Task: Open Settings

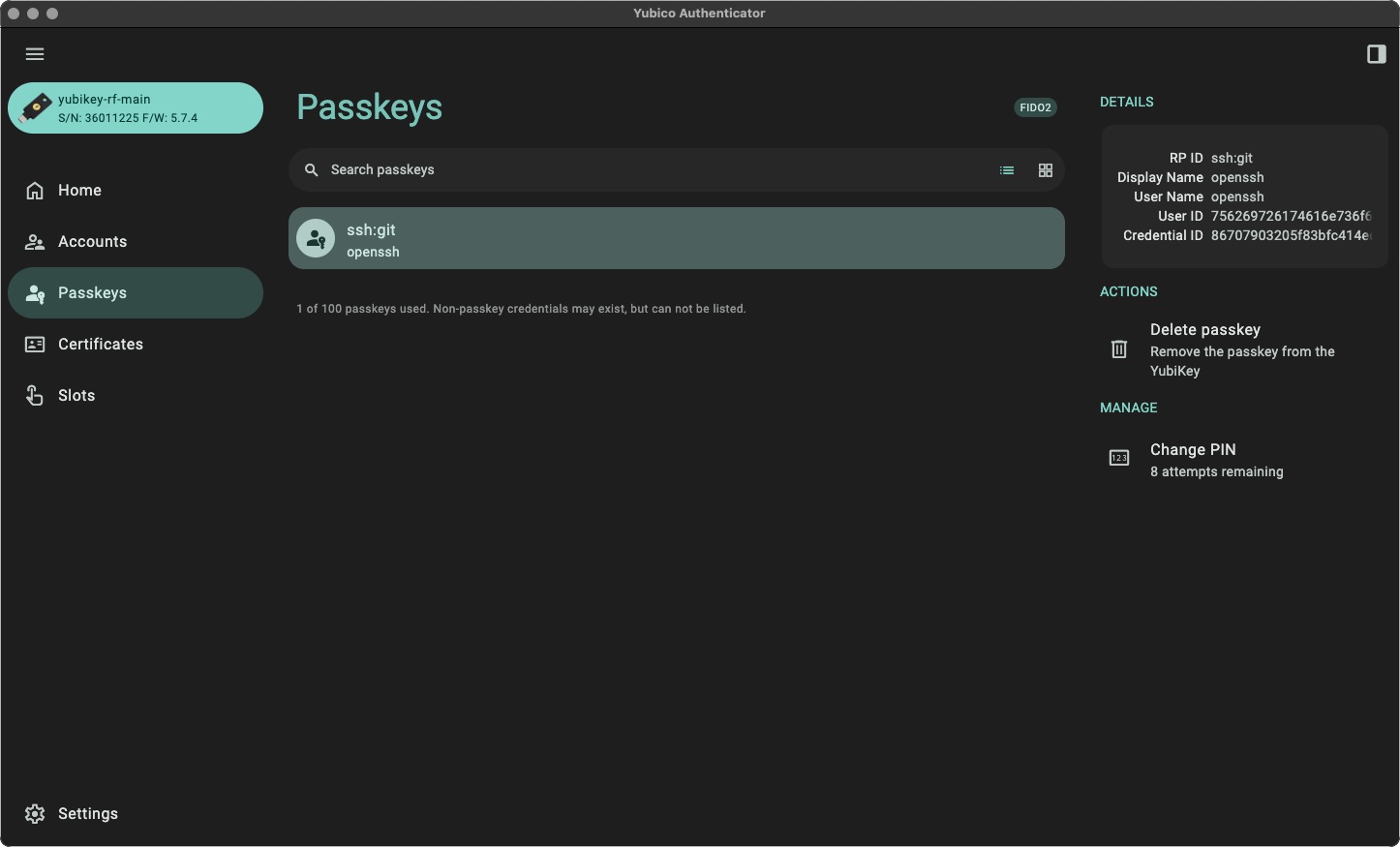Action: 136,814
